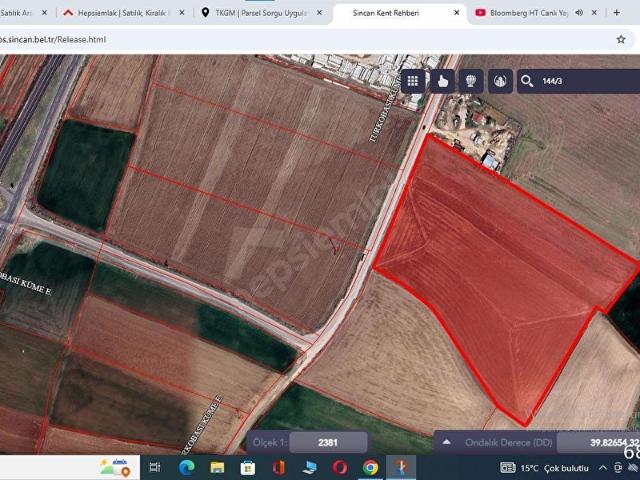Open File Explorer from the taskbar
Viewport: 640px width, 480px height.
(217, 467)
